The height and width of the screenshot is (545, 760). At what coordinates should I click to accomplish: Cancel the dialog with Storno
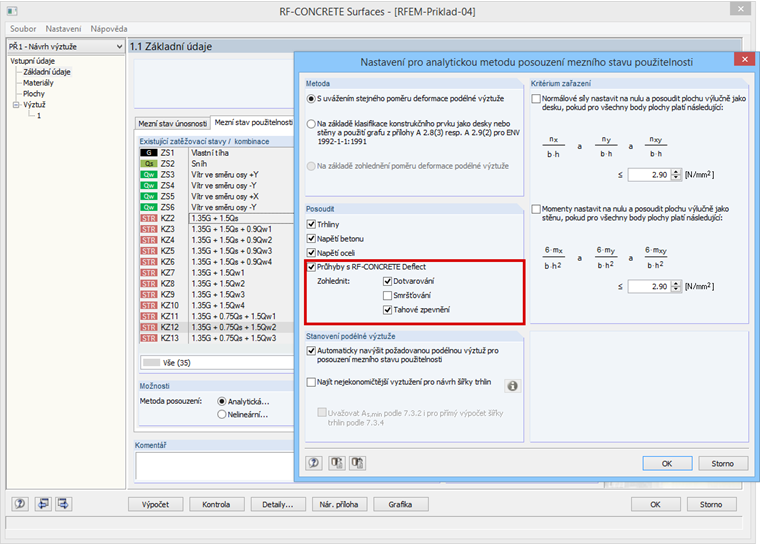click(723, 464)
